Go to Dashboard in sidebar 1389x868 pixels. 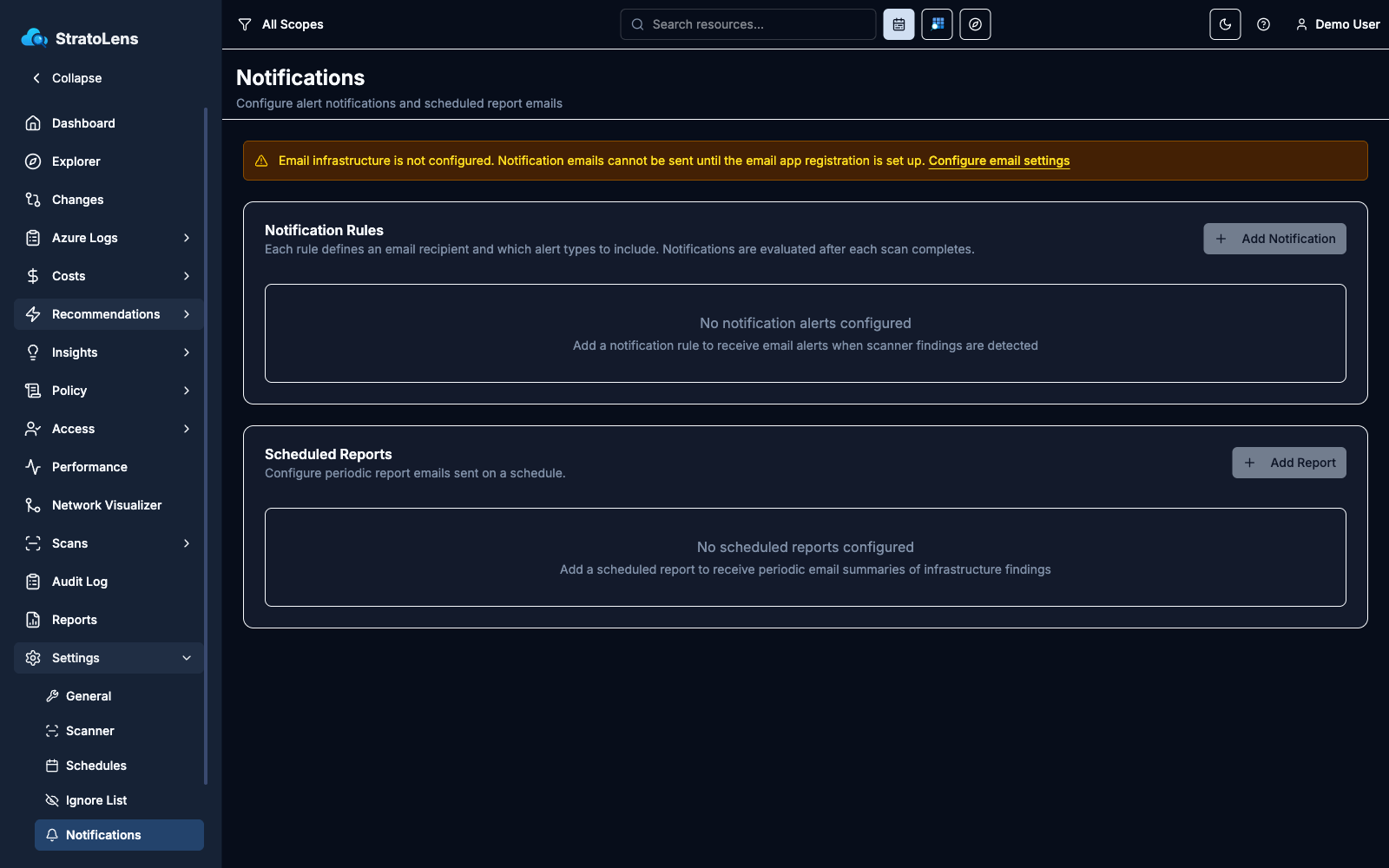pyautogui.click(x=109, y=123)
